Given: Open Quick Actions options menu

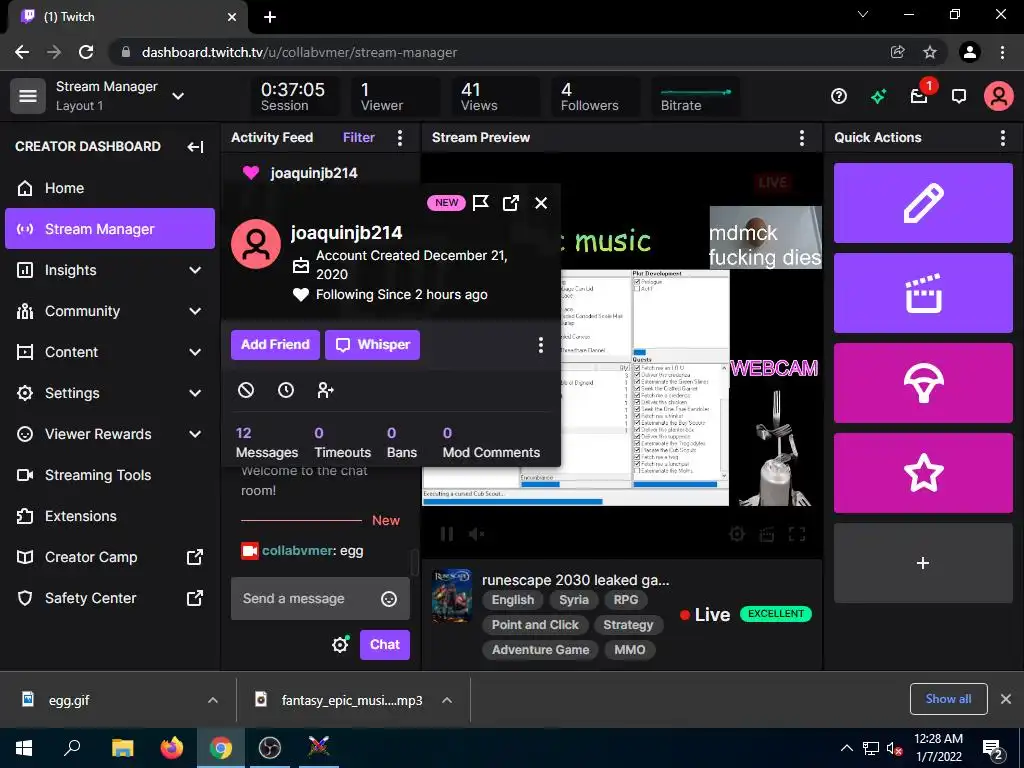Looking at the screenshot, I should pos(1002,138).
